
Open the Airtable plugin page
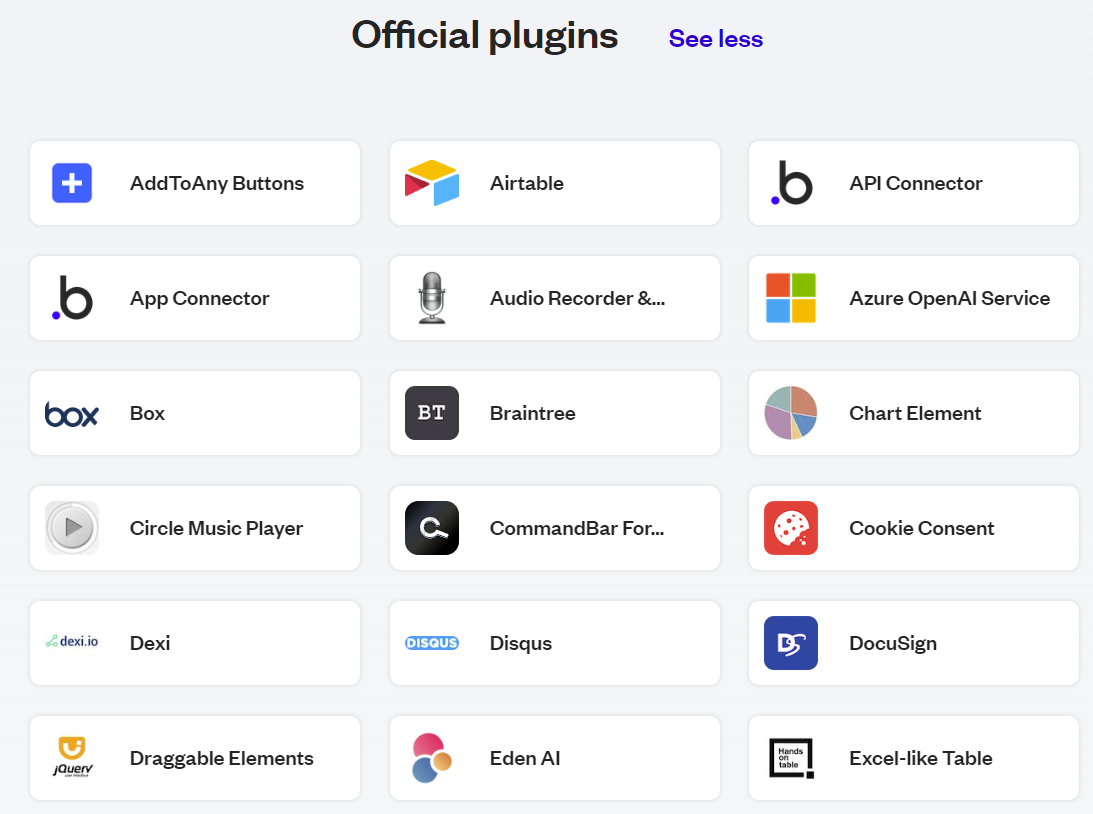click(x=555, y=183)
